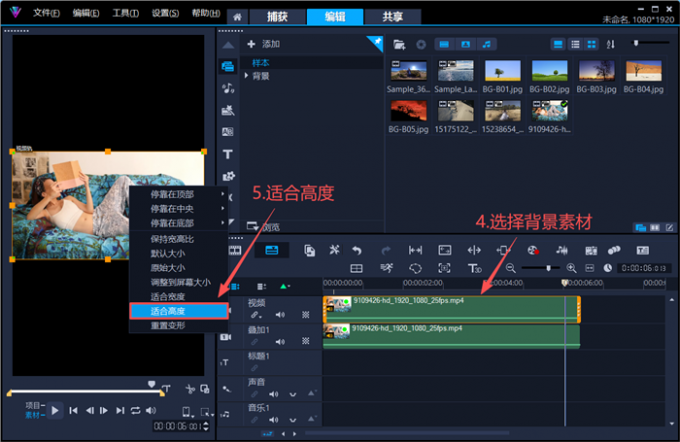
Task: Toggle ripple editing on 视频 track
Action: pyautogui.click(x=256, y=315)
